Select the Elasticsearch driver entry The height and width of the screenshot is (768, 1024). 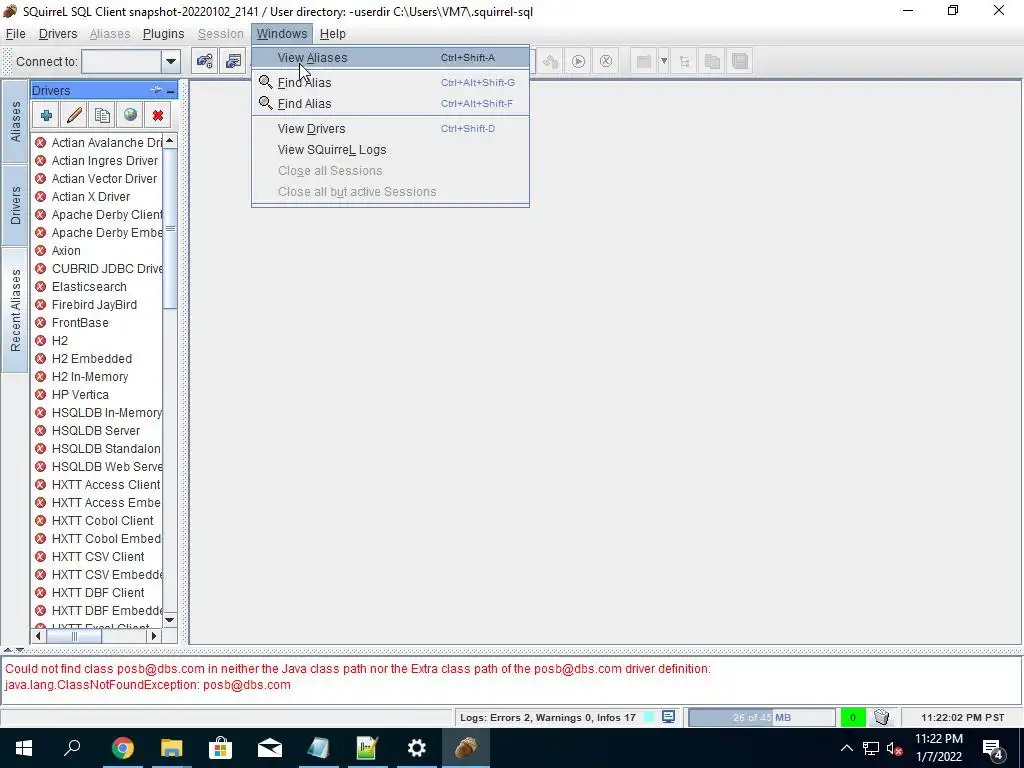click(97, 287)
